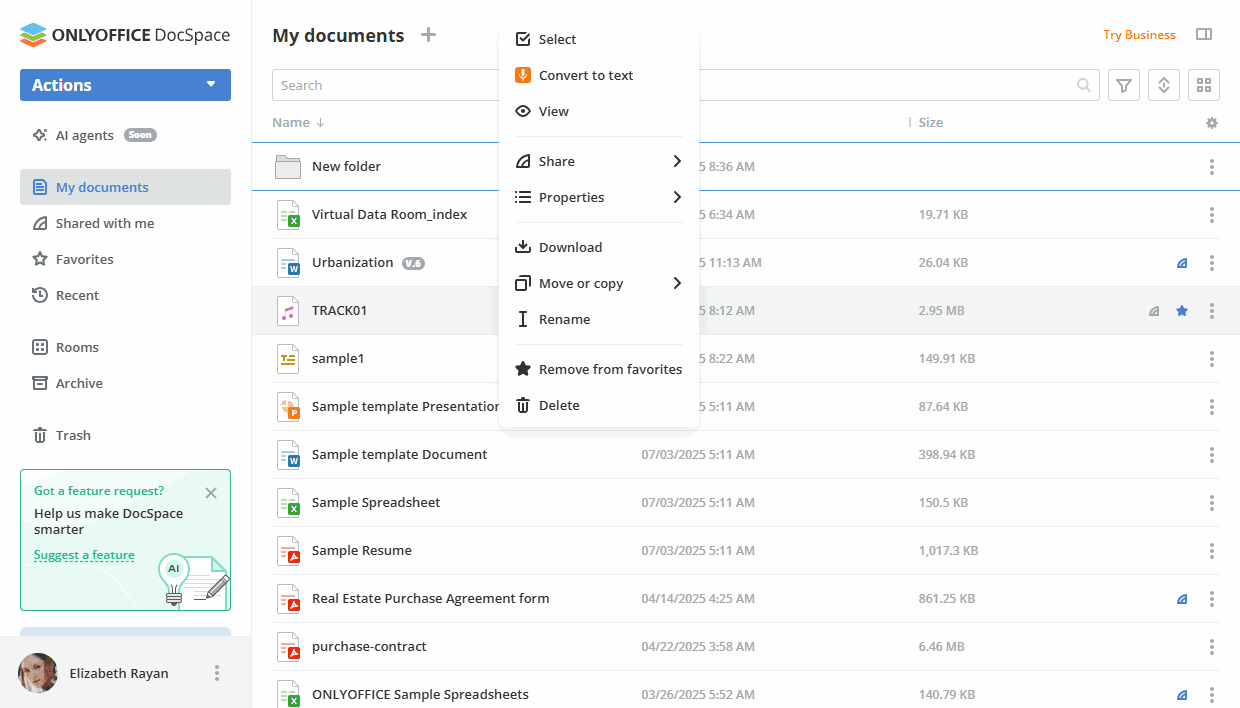Image resolution: width=1240 pixels, height=708 pixels.
Task: Click Remove from favorites in context menu
Action: [x=609, y=370]
